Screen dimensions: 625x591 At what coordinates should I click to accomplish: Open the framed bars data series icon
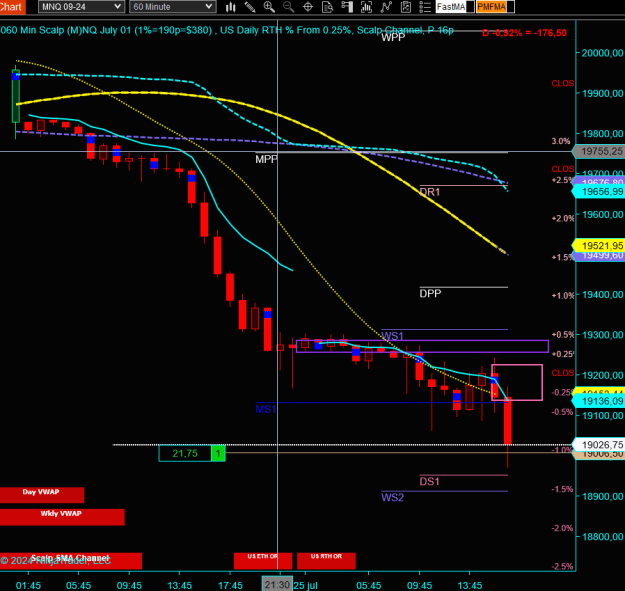pos(366,7)
